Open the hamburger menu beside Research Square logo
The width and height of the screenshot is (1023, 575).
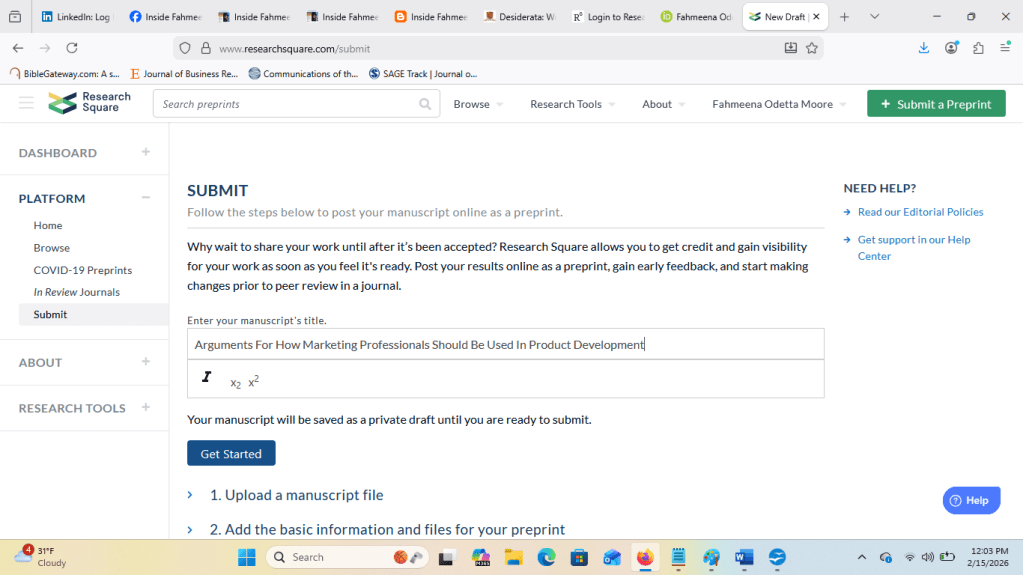[26, 103]
